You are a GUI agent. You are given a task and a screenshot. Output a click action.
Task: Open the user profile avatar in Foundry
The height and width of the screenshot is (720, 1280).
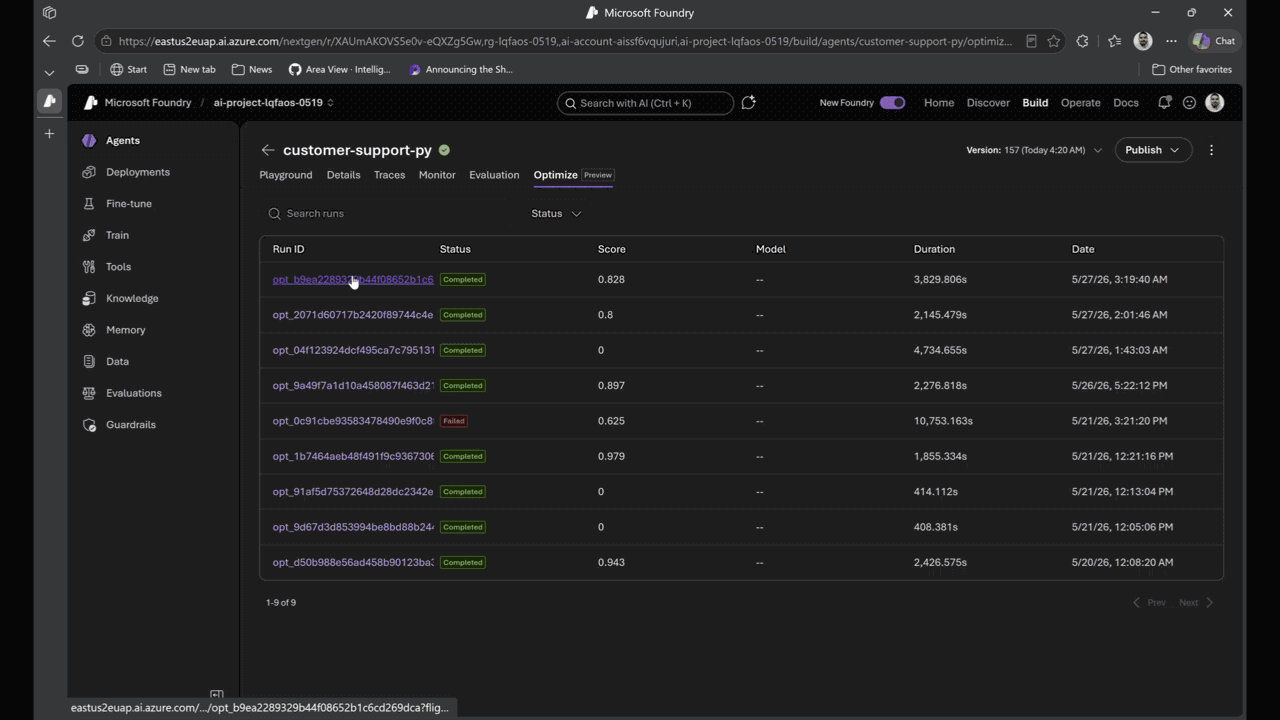(x=1214, y=103)
